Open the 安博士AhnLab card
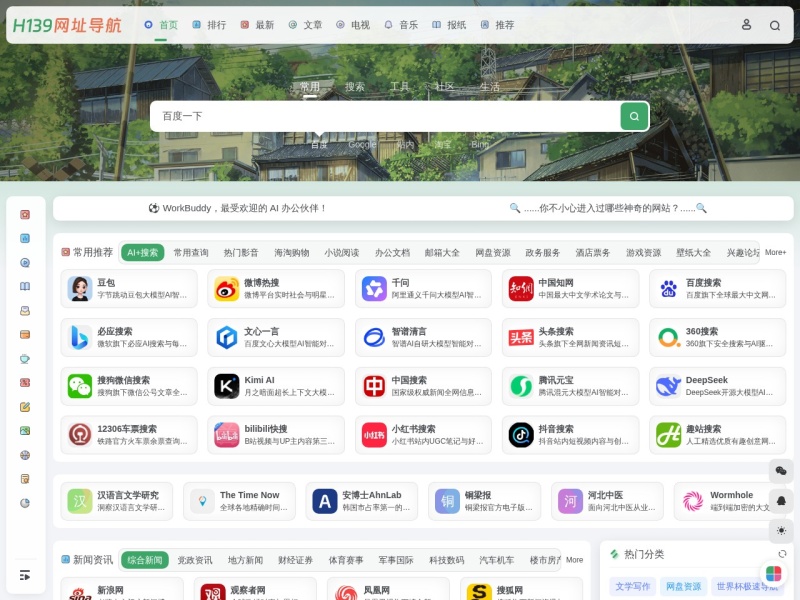 pos(362,501)
